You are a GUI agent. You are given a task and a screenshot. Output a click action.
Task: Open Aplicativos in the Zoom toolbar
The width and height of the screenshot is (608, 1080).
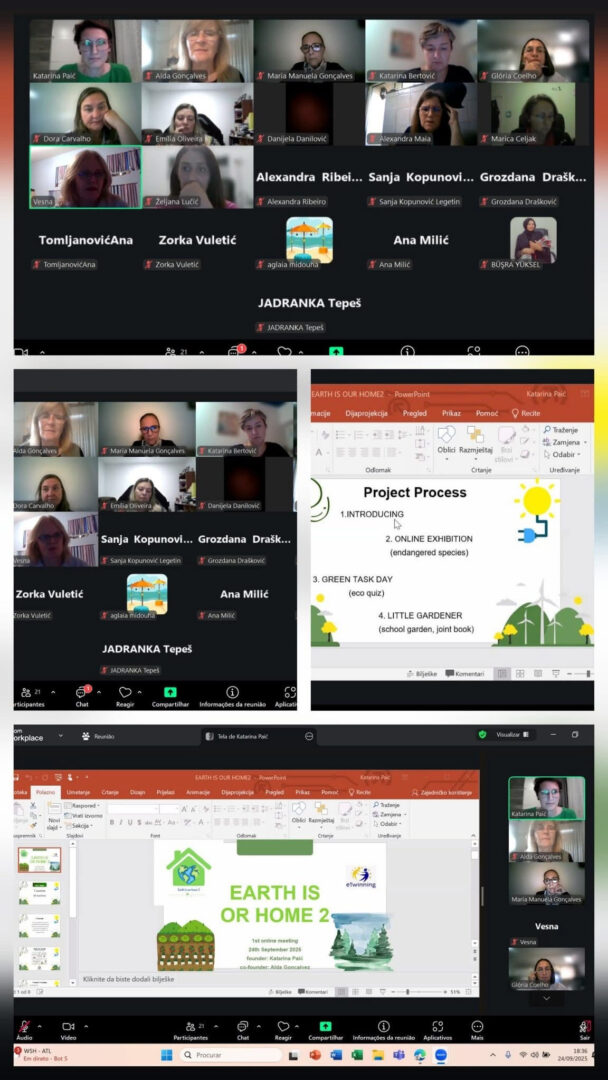pyautogui.click(x=437, y=1026)
